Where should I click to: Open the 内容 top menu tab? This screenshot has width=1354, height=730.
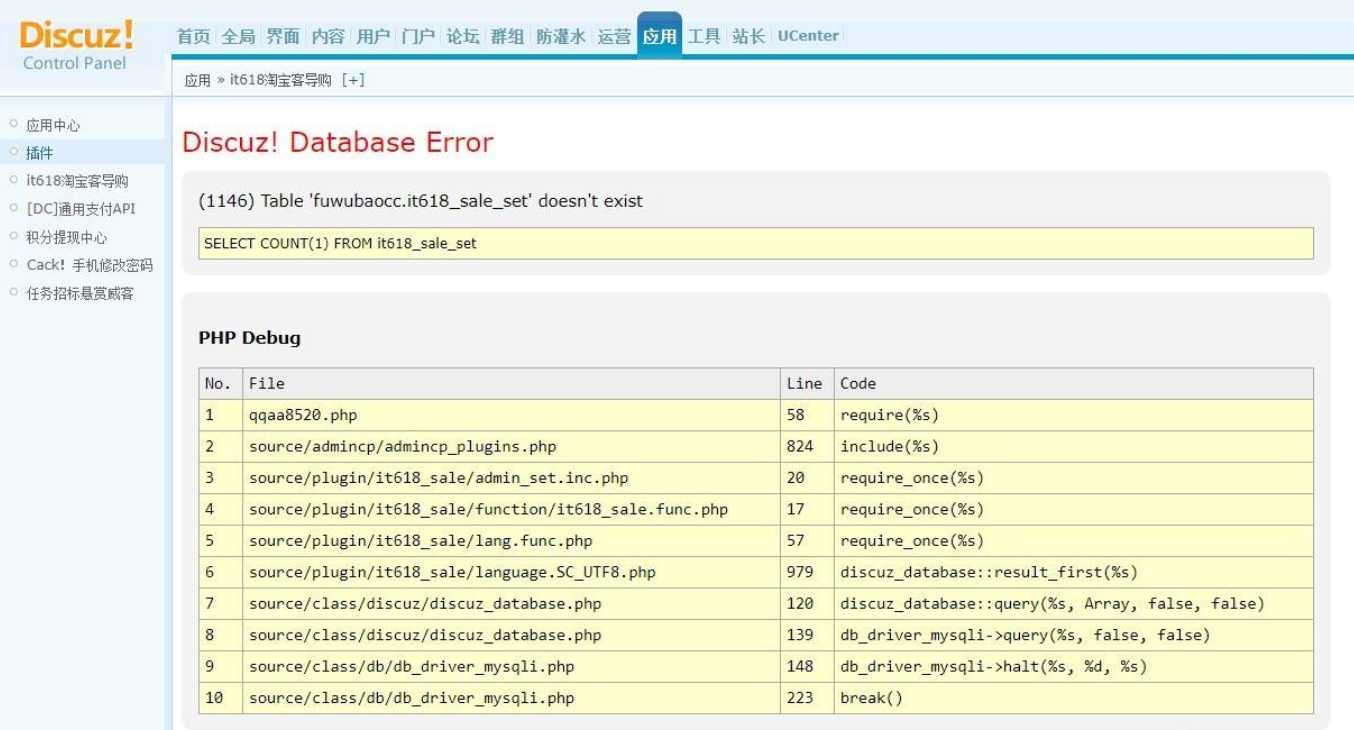[x=328, y=36]
